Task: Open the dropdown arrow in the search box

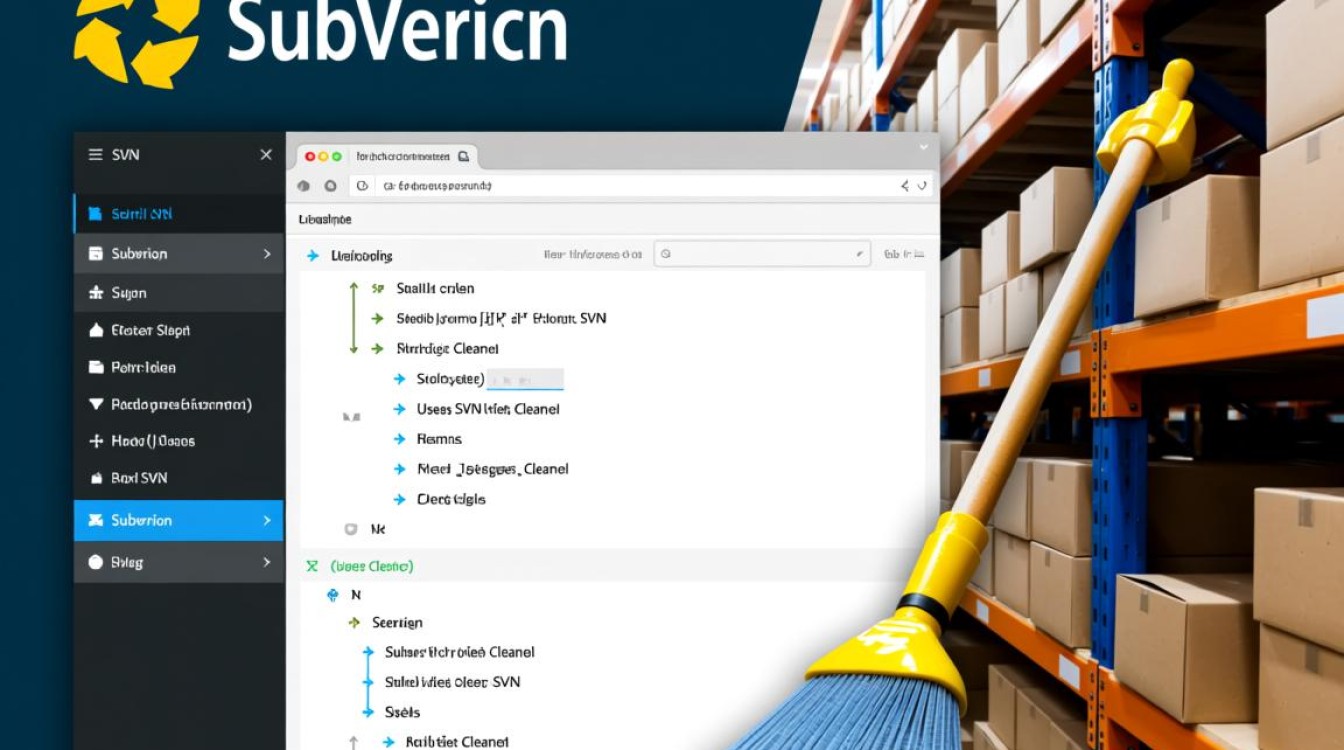Action: click(858, 255)
